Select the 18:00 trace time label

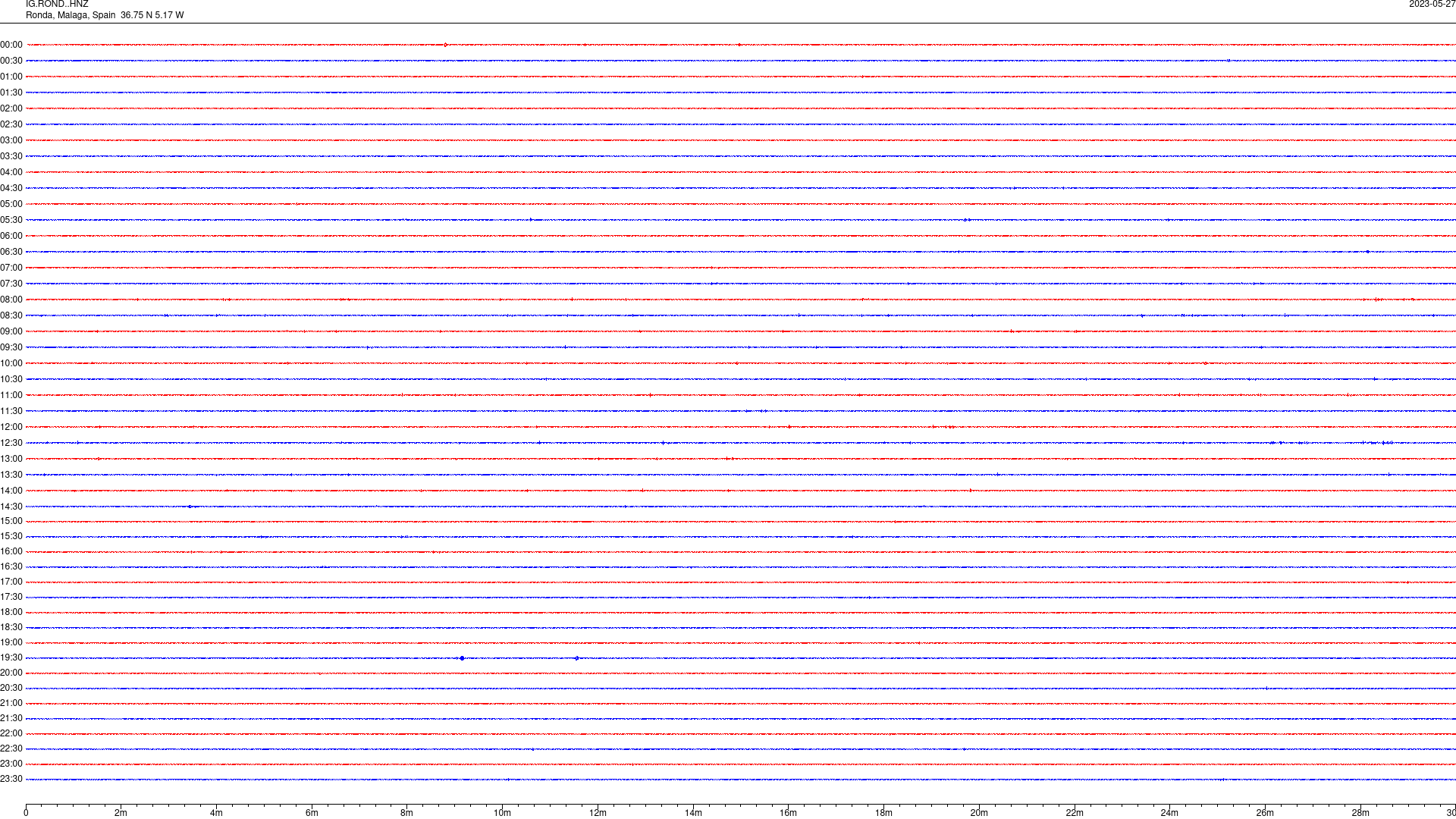click(11, 612)
